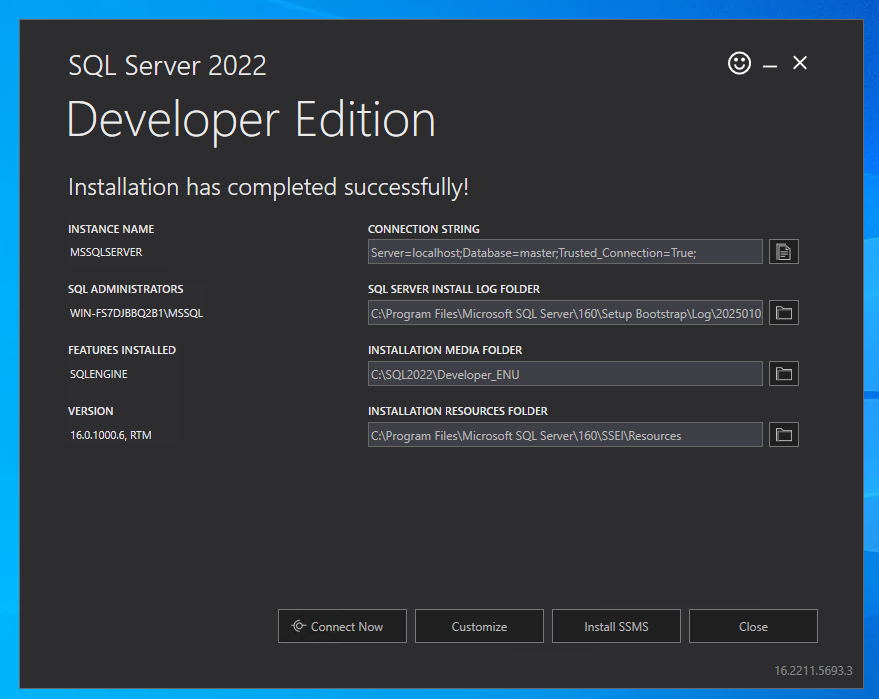The height and width of the screenshot is (699, 879).
Task: Click inside the install log folder path field
Action: [x=565, y=313]
